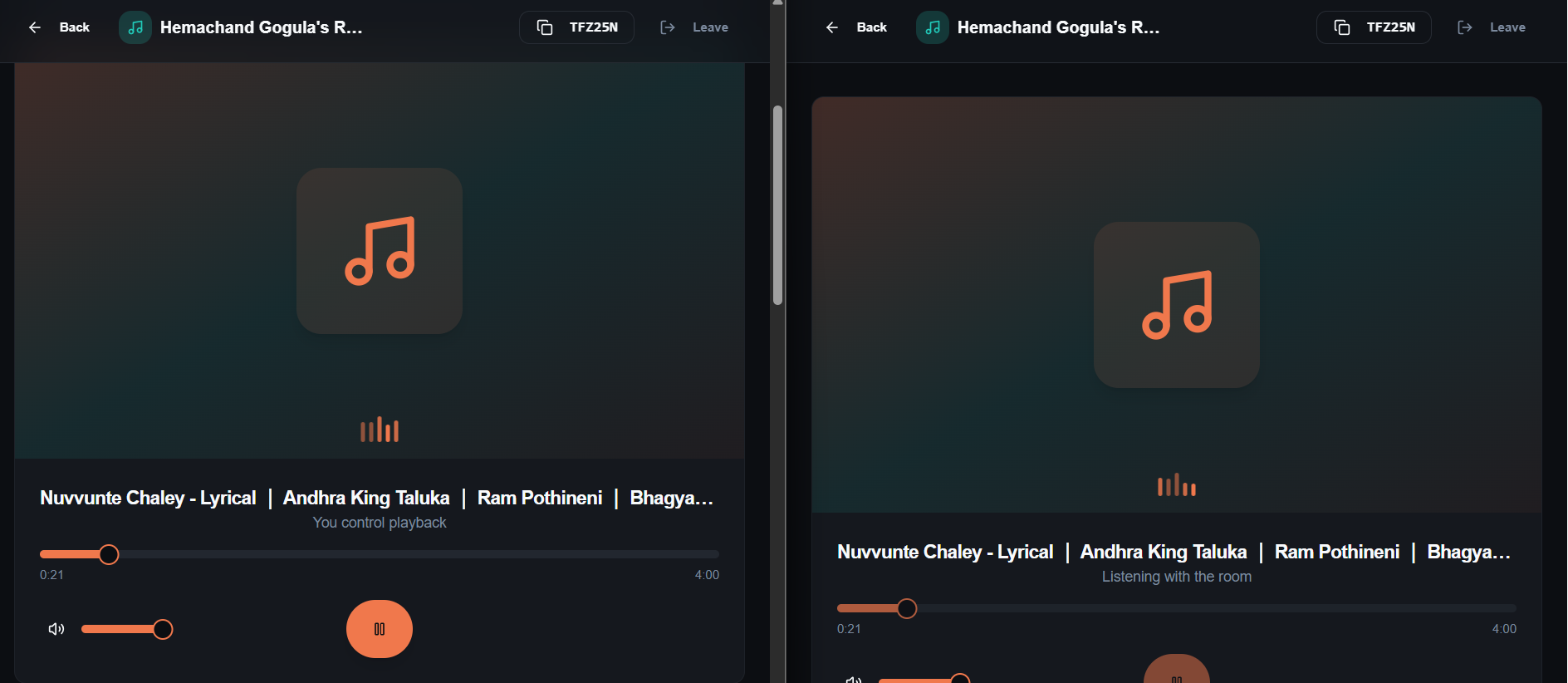This screenshot has height=683, width=1568.
Task: Click the equalizer bars animation in left window
Action: click(x=380, y=430)
